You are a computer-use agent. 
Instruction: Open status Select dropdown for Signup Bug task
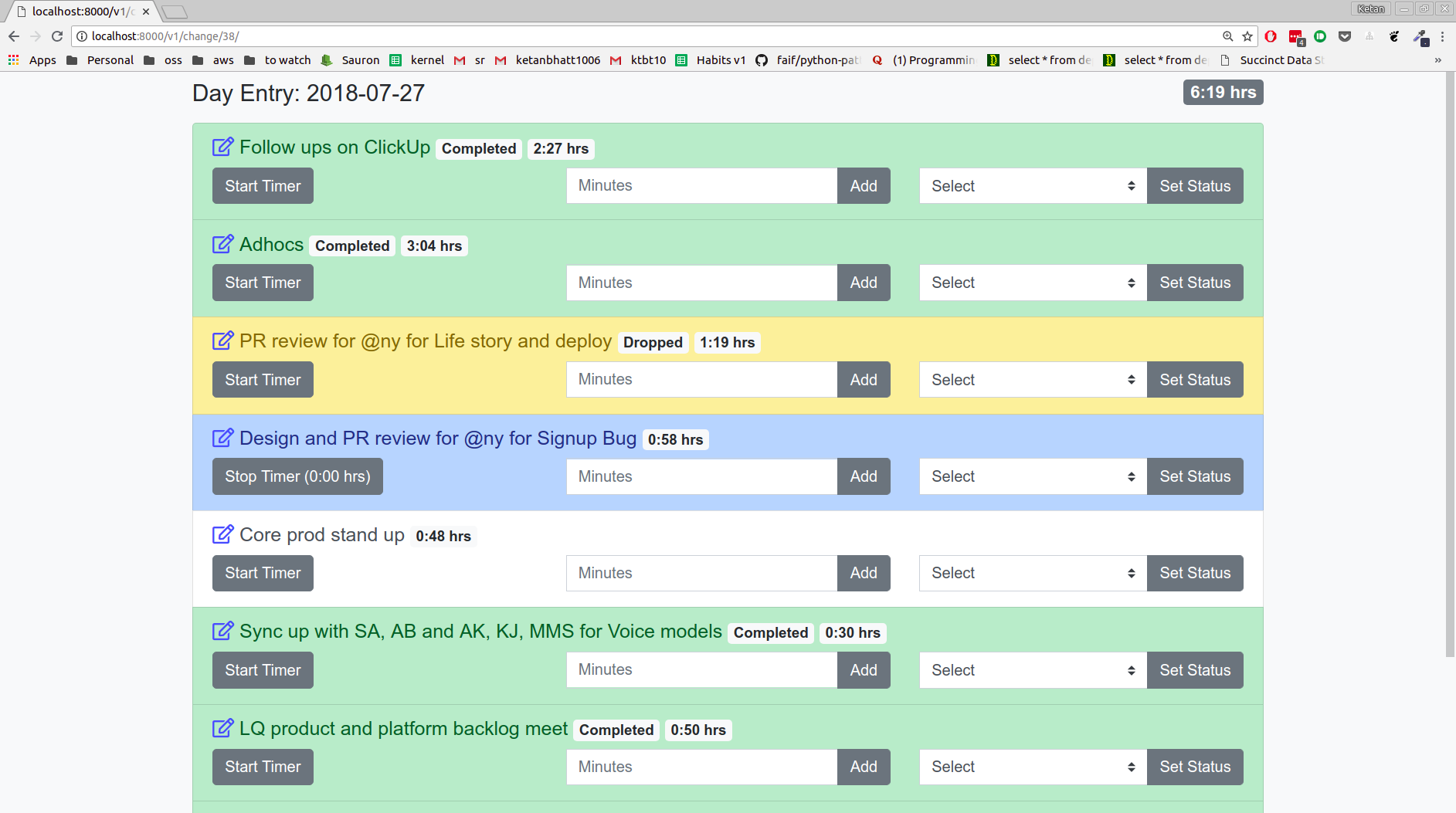point(1033,476)
